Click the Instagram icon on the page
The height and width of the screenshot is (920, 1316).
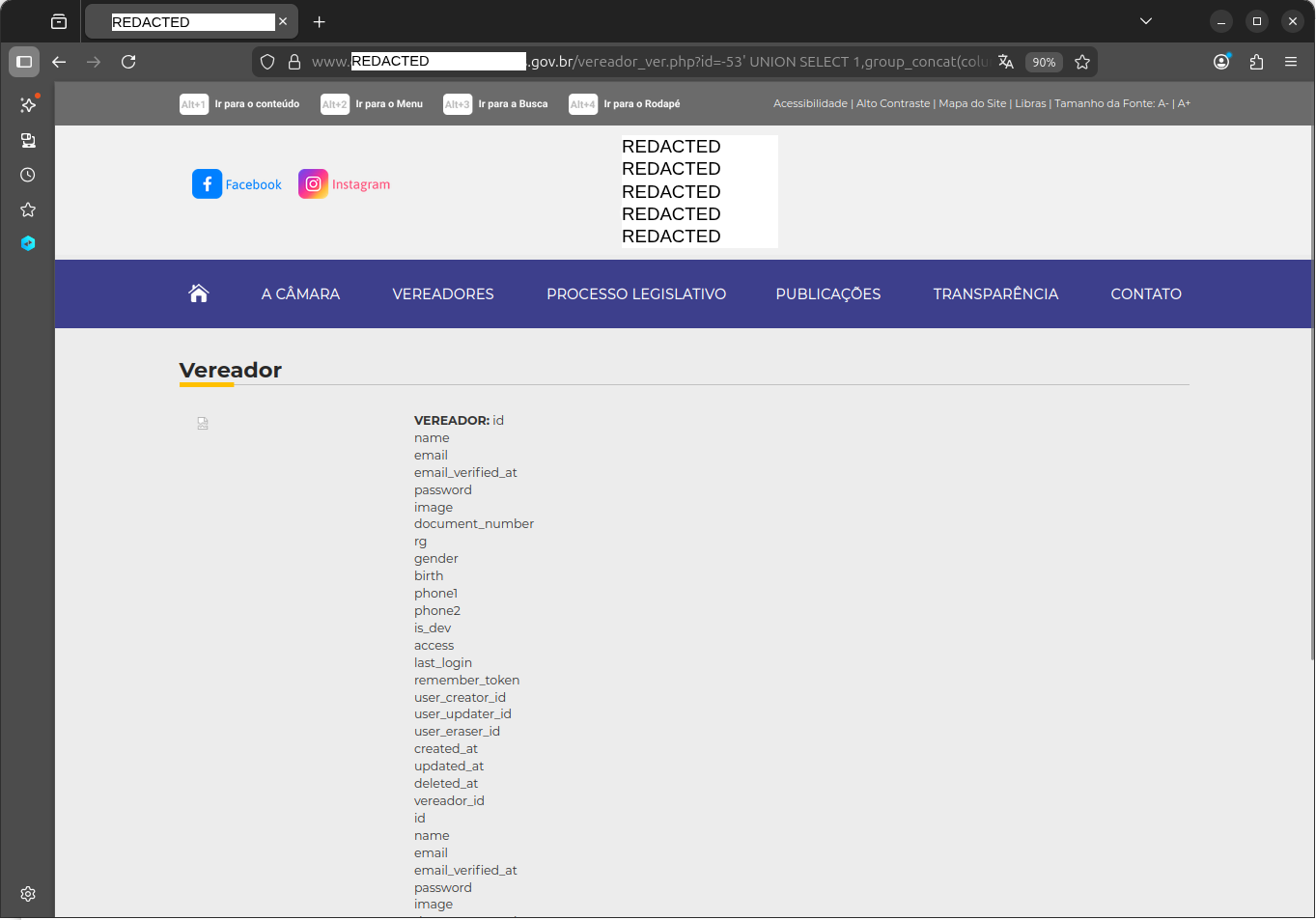point(313,183)
